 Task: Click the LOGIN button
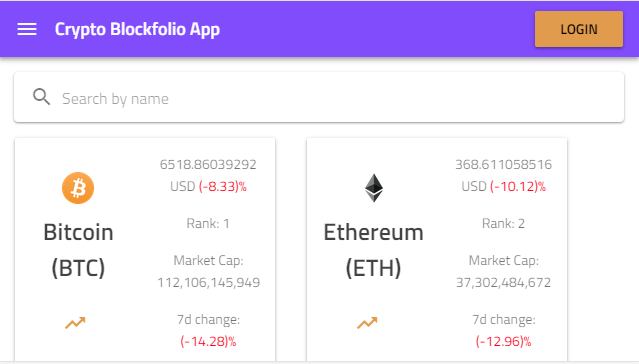click(579, 29)
